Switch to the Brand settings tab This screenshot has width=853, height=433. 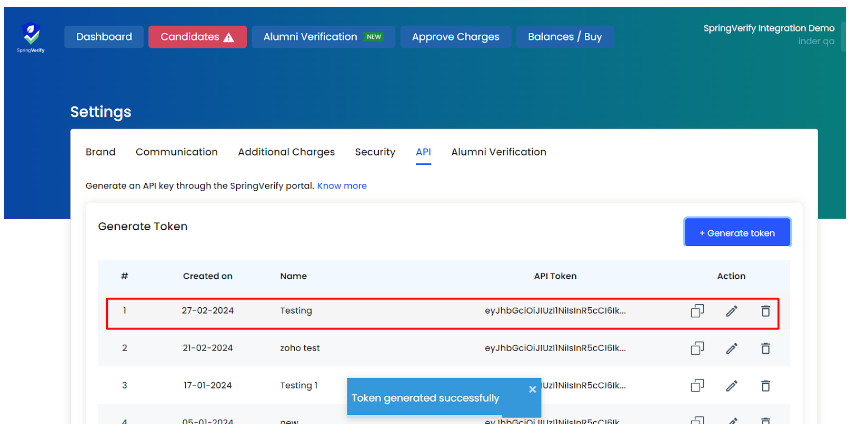click(x=101, y=152)
